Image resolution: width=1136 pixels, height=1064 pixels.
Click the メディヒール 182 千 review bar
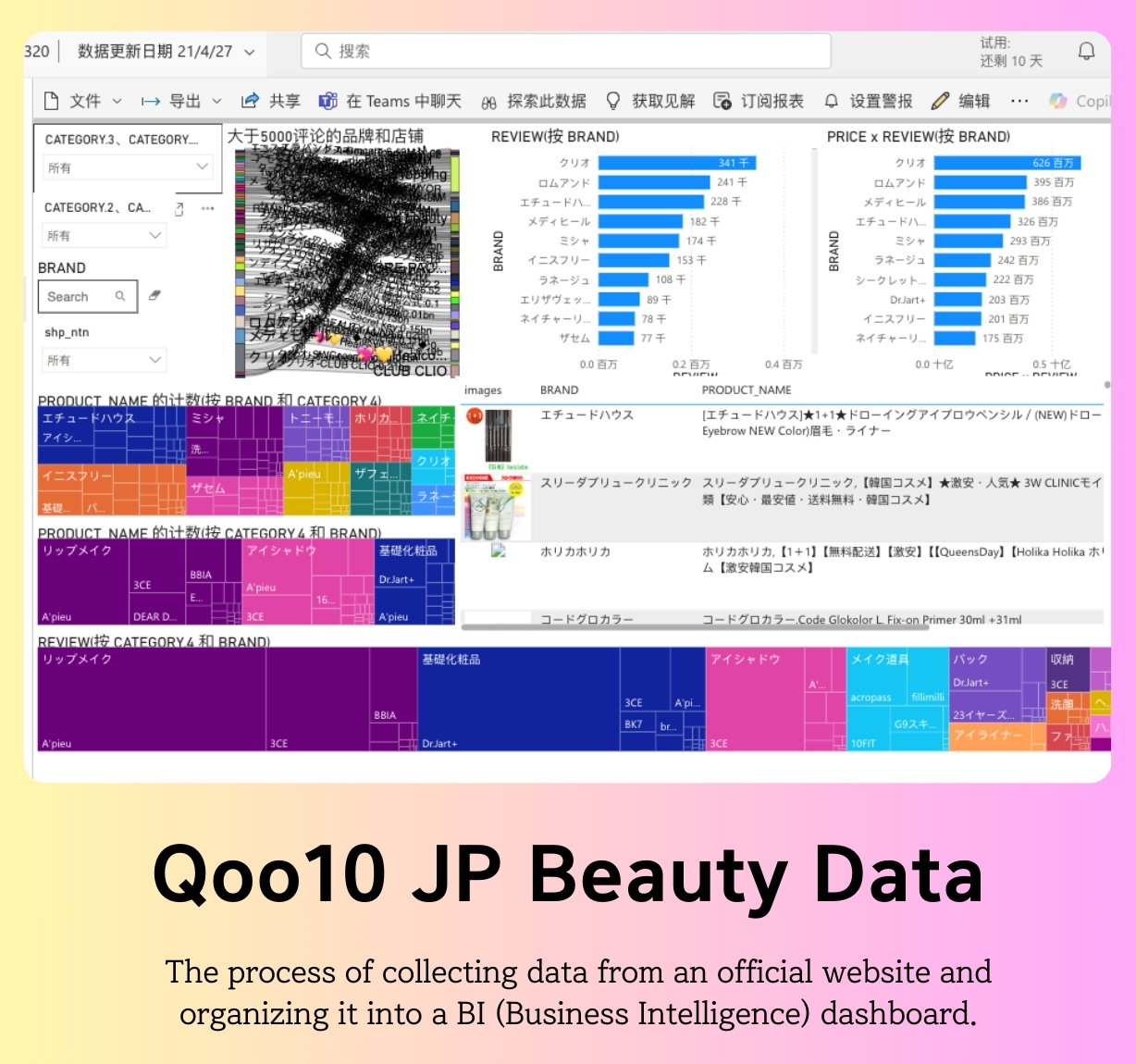pos(640,221)
